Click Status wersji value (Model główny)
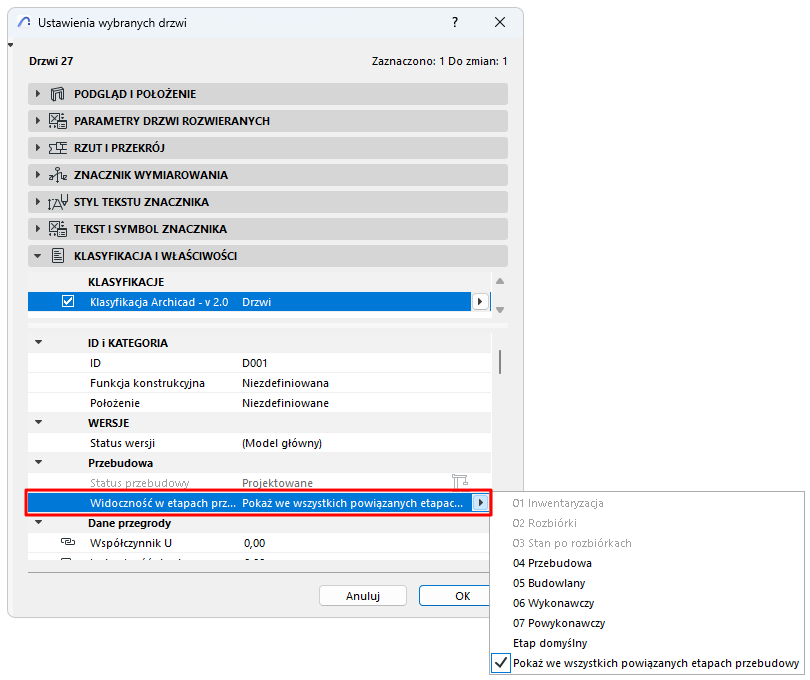This screenshot has height=680, width=810. (282, 443)
